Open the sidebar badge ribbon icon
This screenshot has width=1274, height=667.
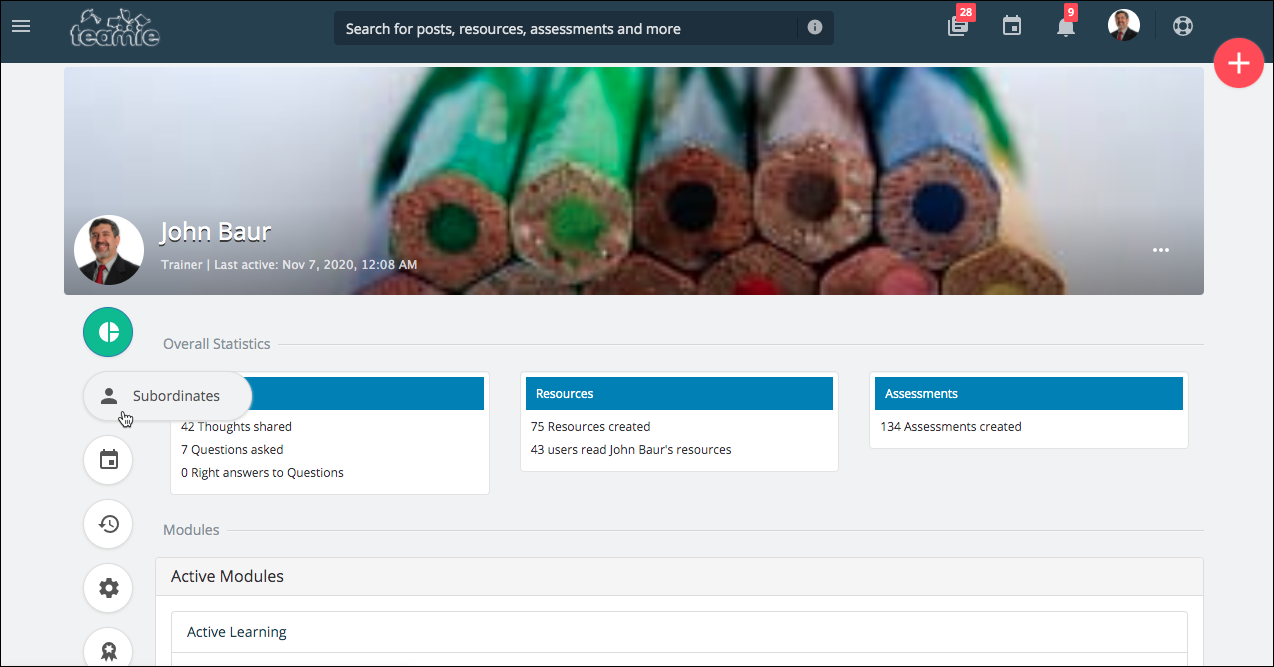tap(108, 650)
